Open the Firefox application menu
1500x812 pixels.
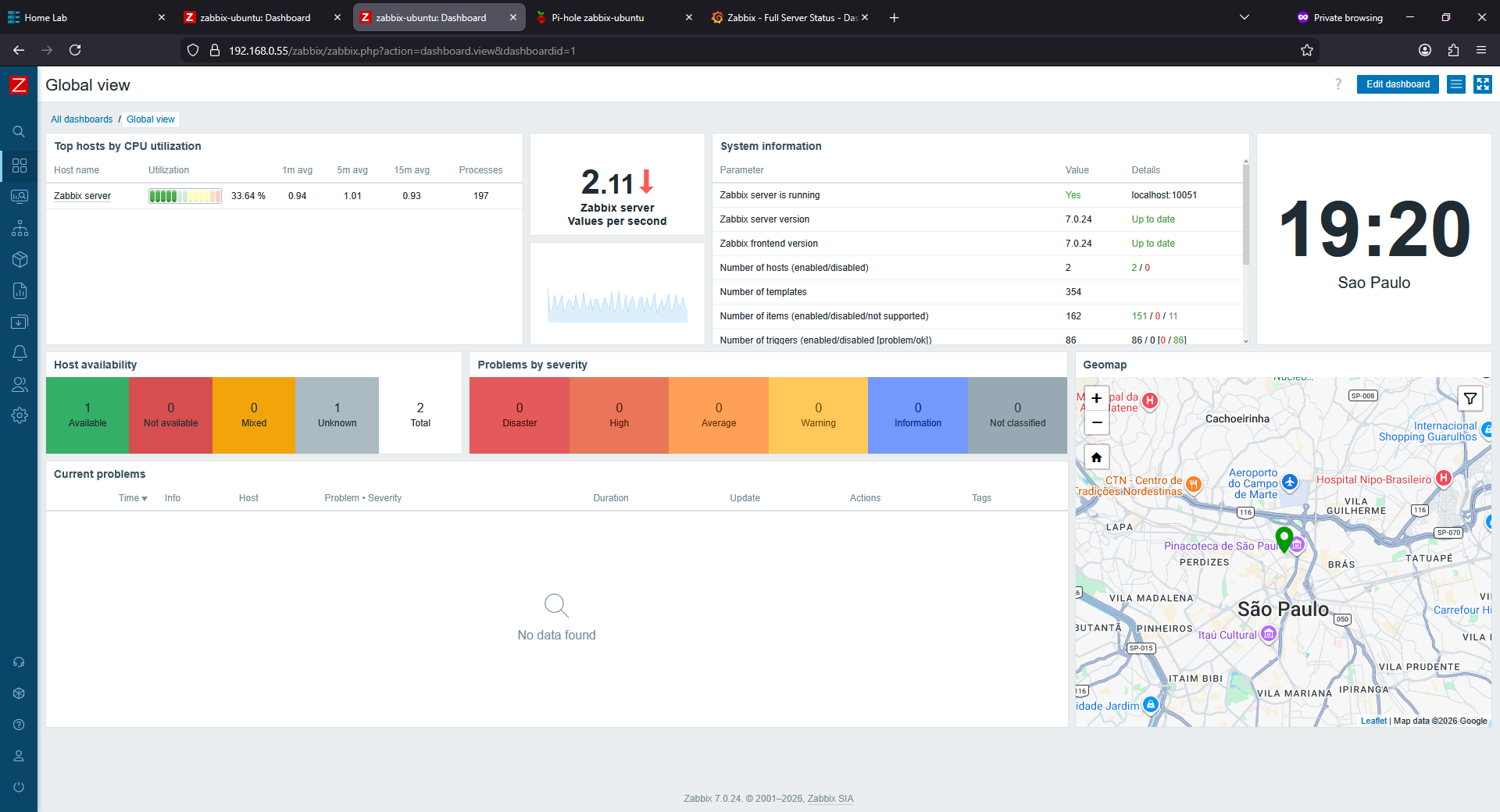point(1481,50)
